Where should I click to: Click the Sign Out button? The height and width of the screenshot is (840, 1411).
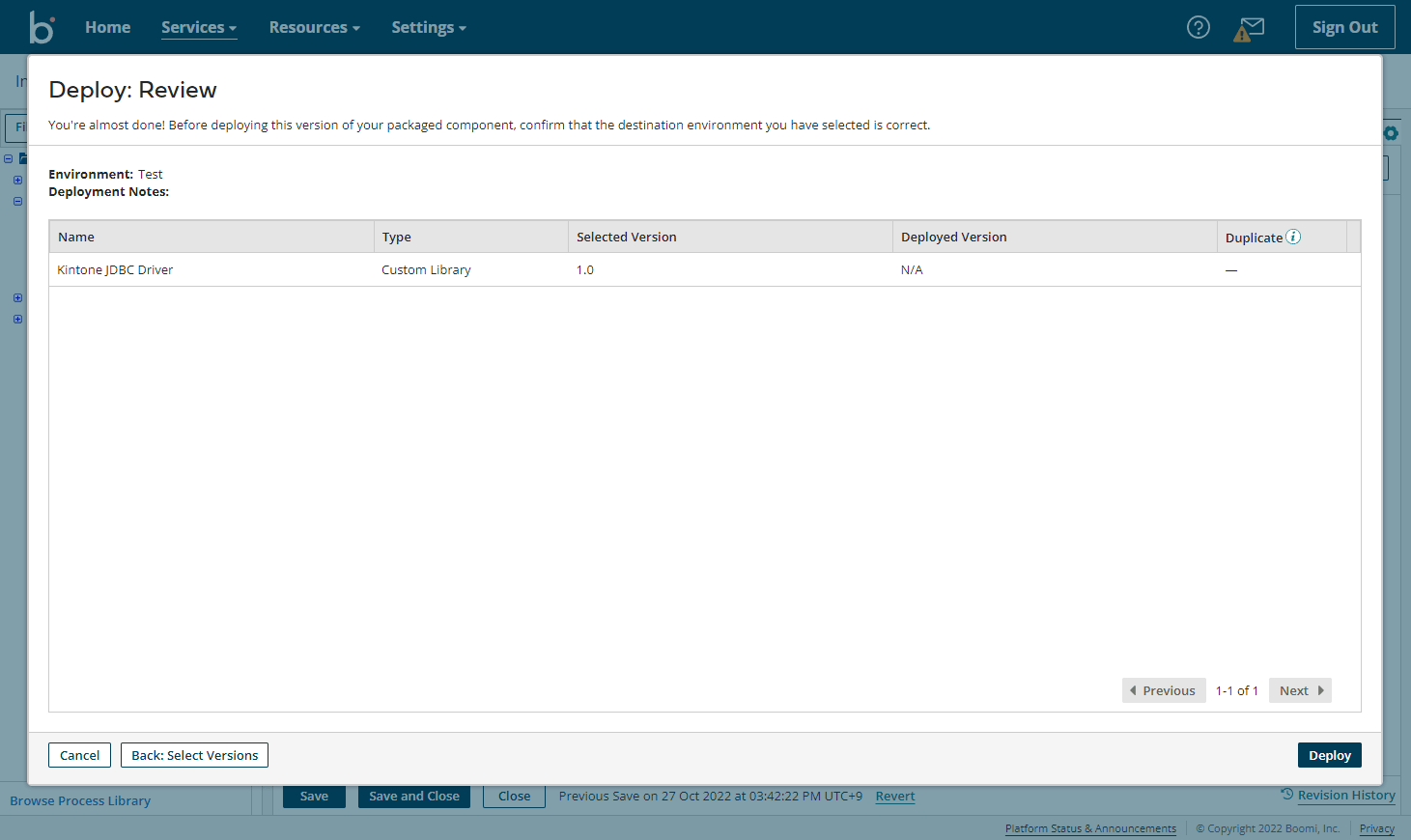tap(1344, 27)
